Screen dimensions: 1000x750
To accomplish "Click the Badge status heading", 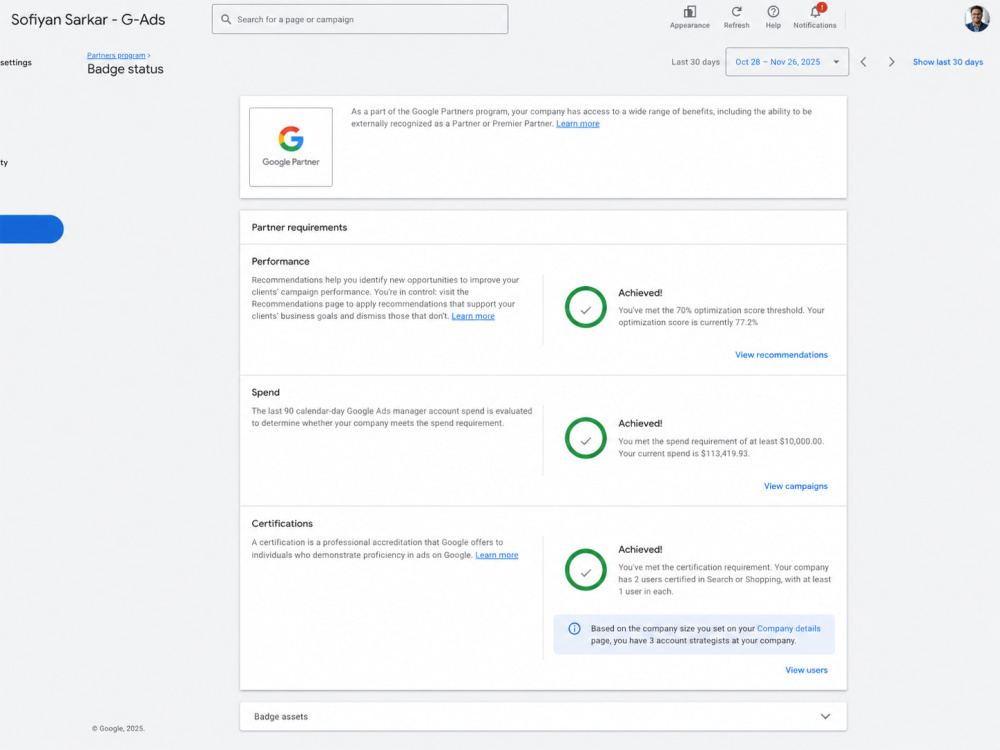I will (125, 69).
